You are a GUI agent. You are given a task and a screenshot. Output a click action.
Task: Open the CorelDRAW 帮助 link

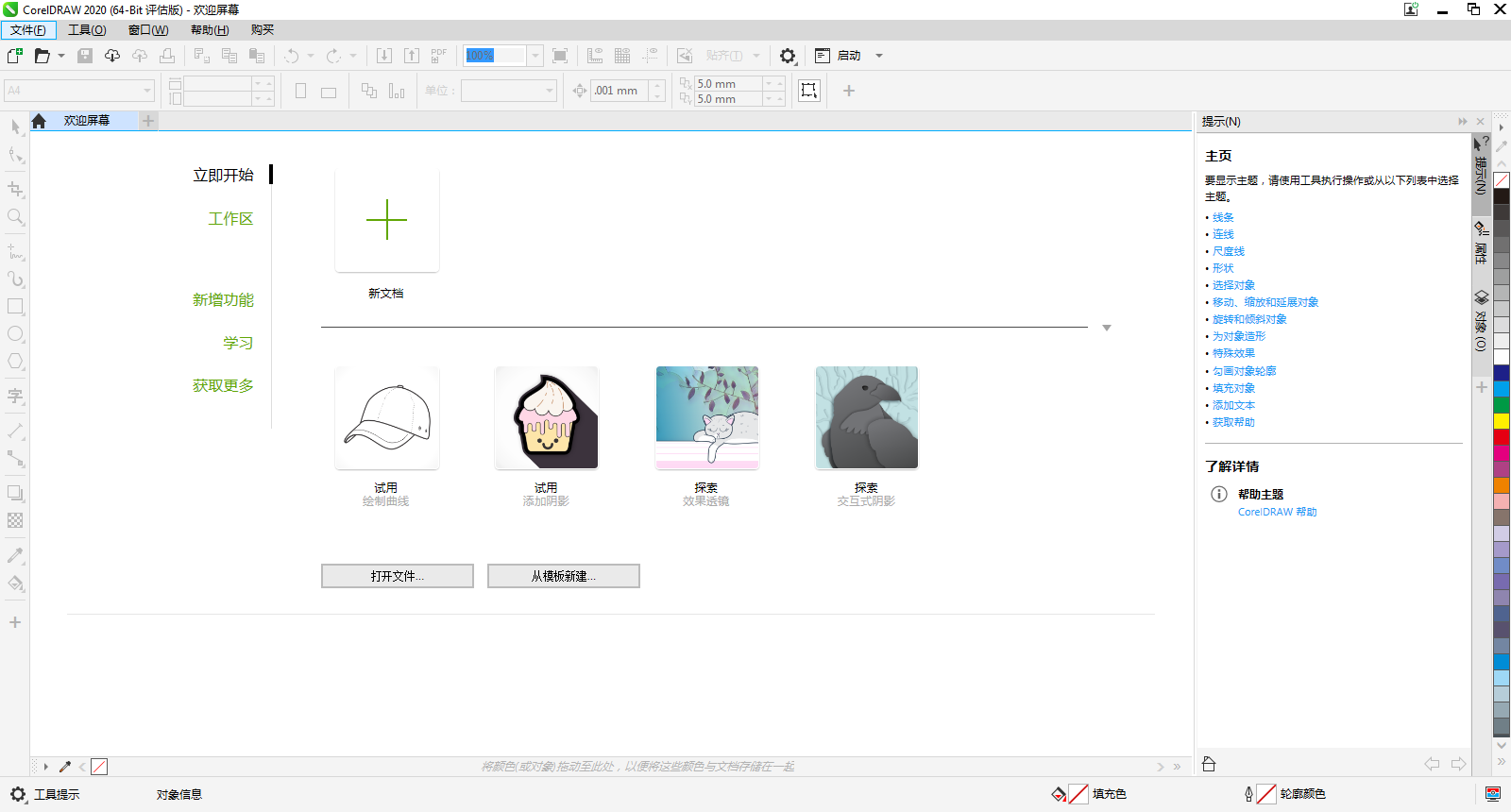point(1277,512)
